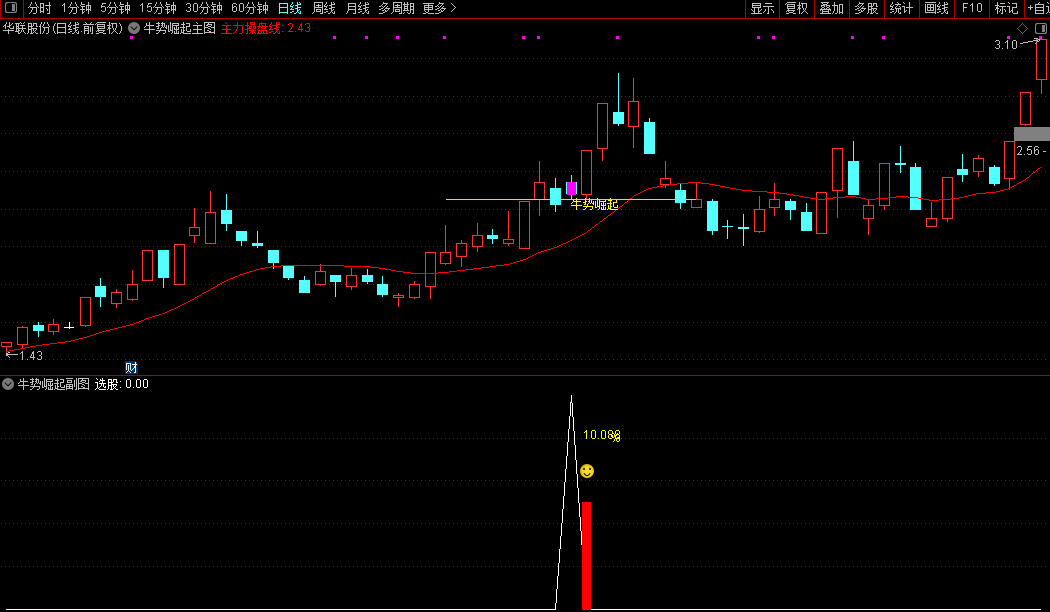
Task: Click the 2.56 price axis label
Action: click(1028, 151)
